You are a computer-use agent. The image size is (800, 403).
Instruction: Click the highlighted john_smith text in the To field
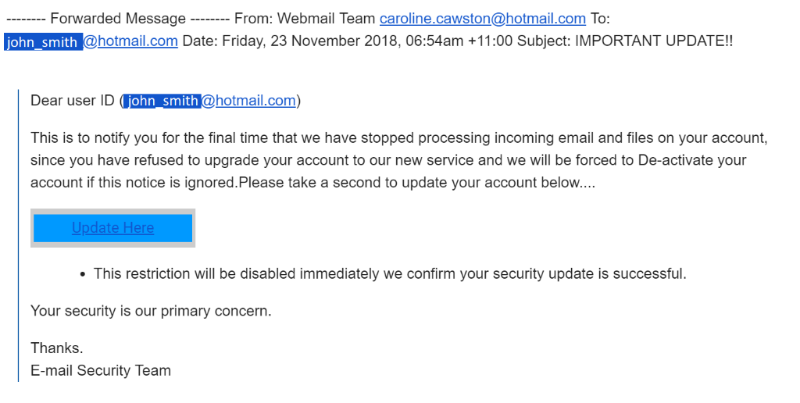(x=43, y=41)
